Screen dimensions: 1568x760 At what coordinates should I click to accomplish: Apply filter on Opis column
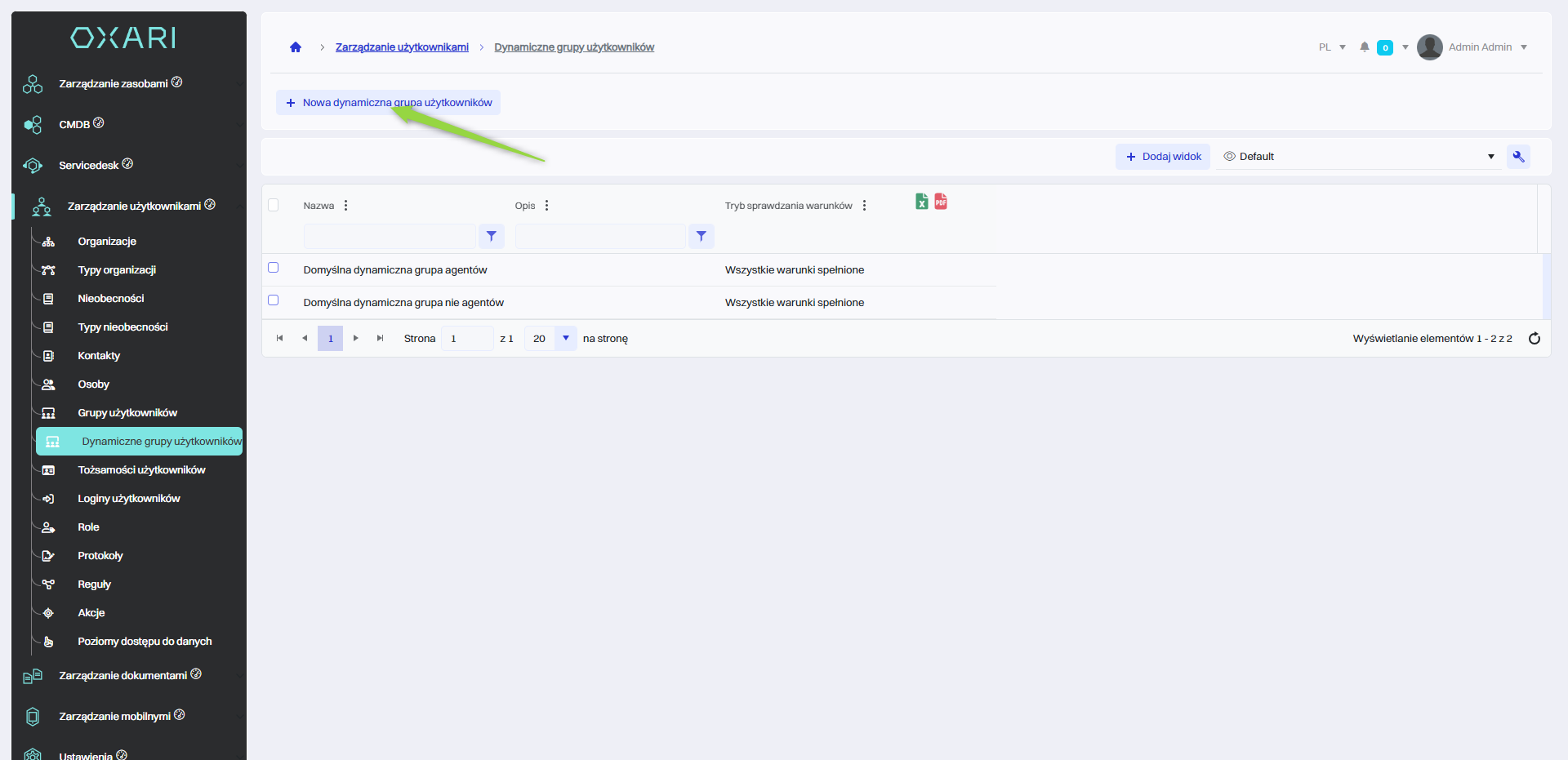pyautogui.click(x=701, y=236)
